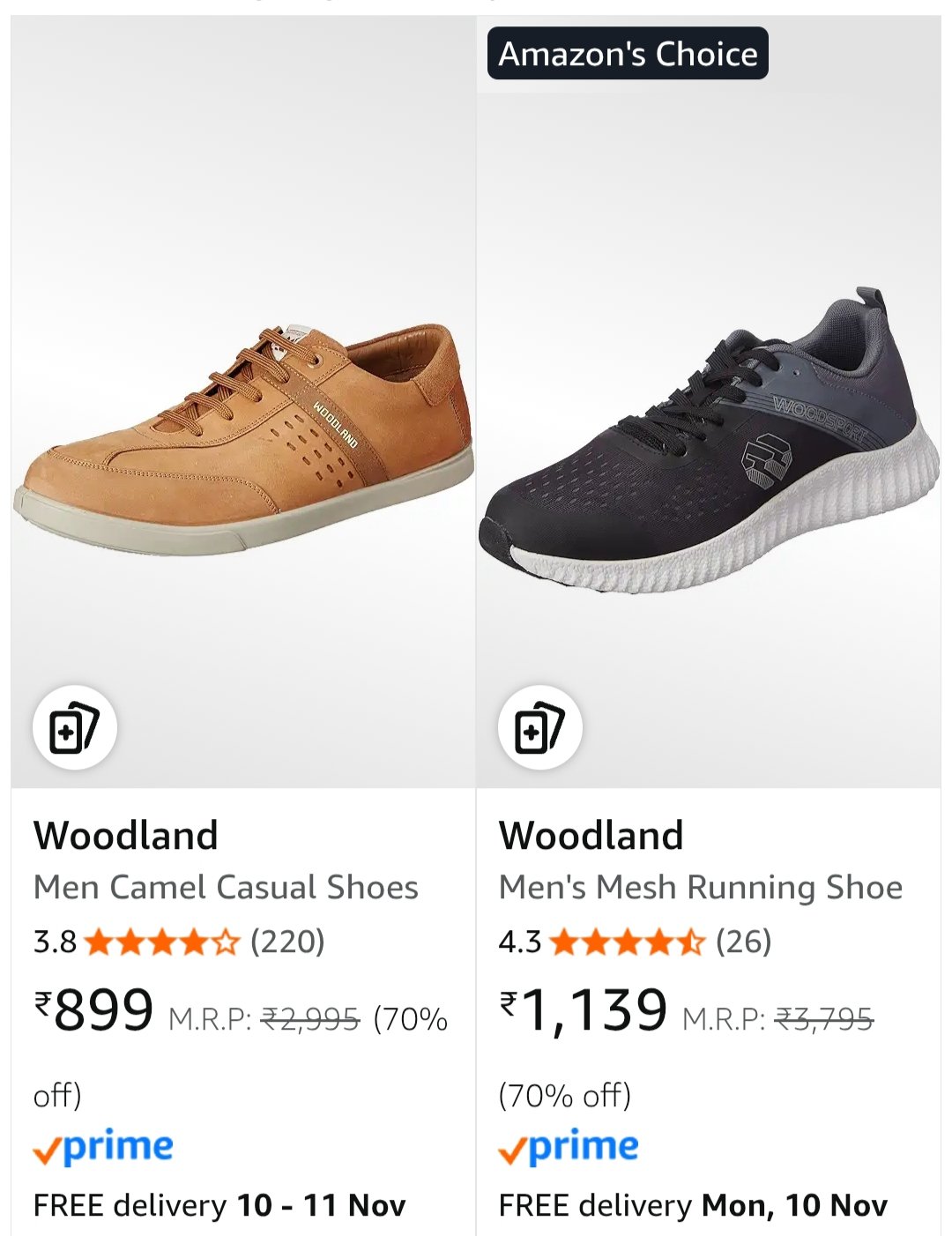Tap the Woodland brand name above the running shoe
Viewport: 952px width, 1236px height.
click(x=591, y=836)
